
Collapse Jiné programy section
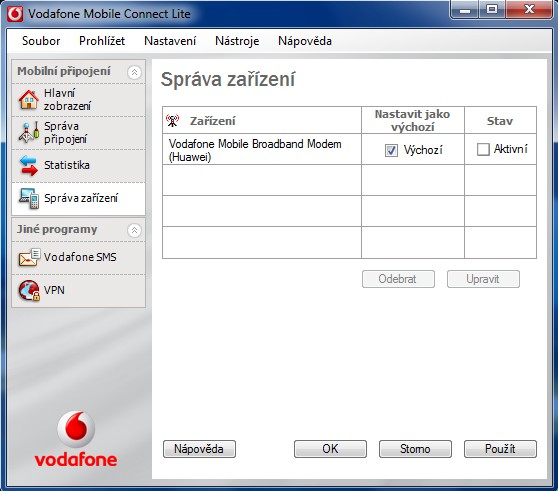click(x=134, y=230)
